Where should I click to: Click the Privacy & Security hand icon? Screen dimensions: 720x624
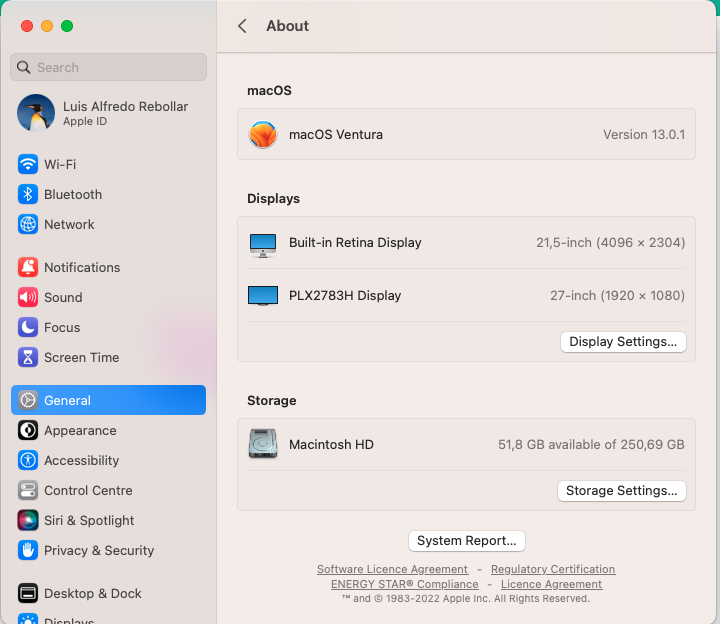click(x=28, y=550)
